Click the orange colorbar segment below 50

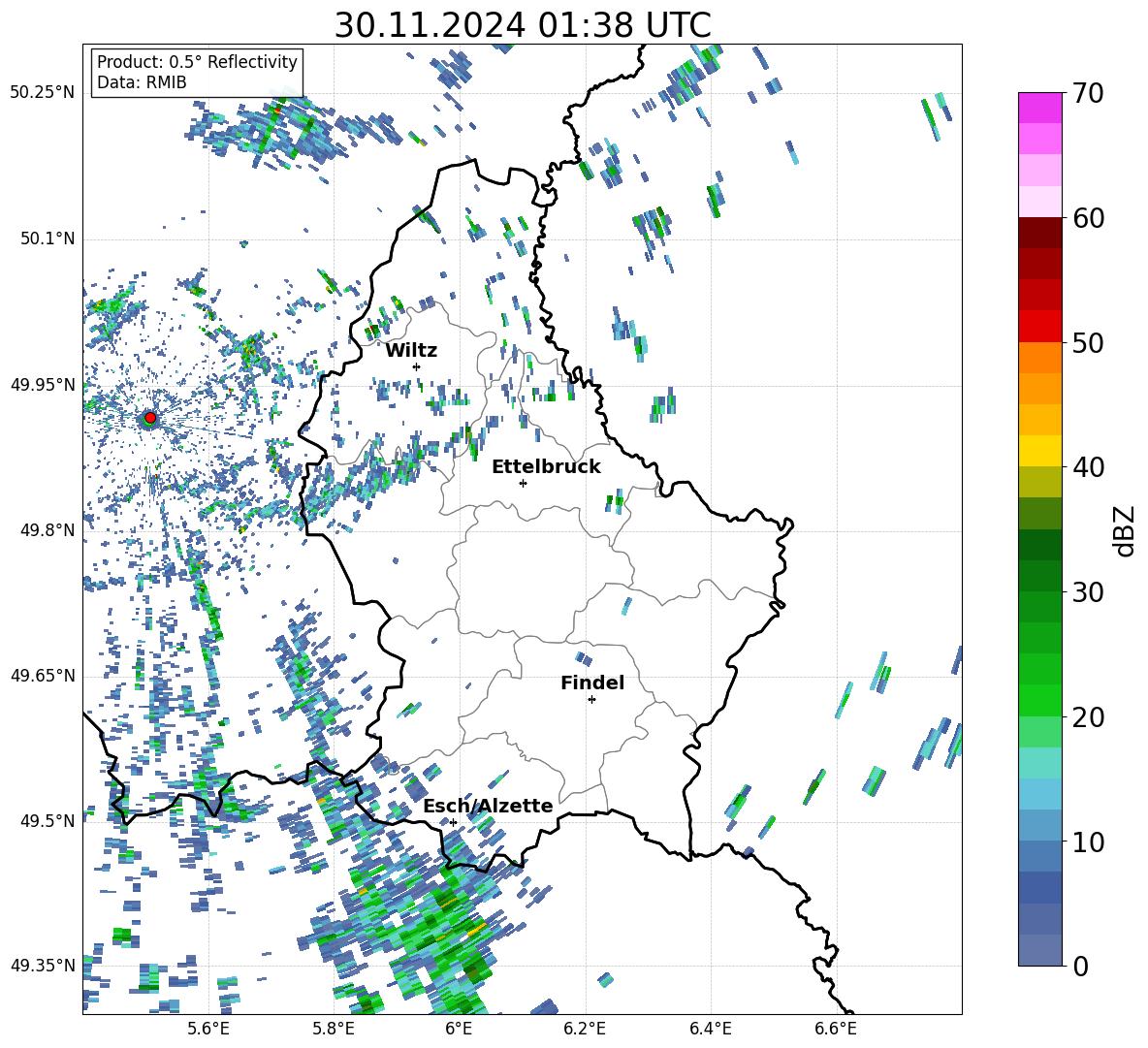1040,358
